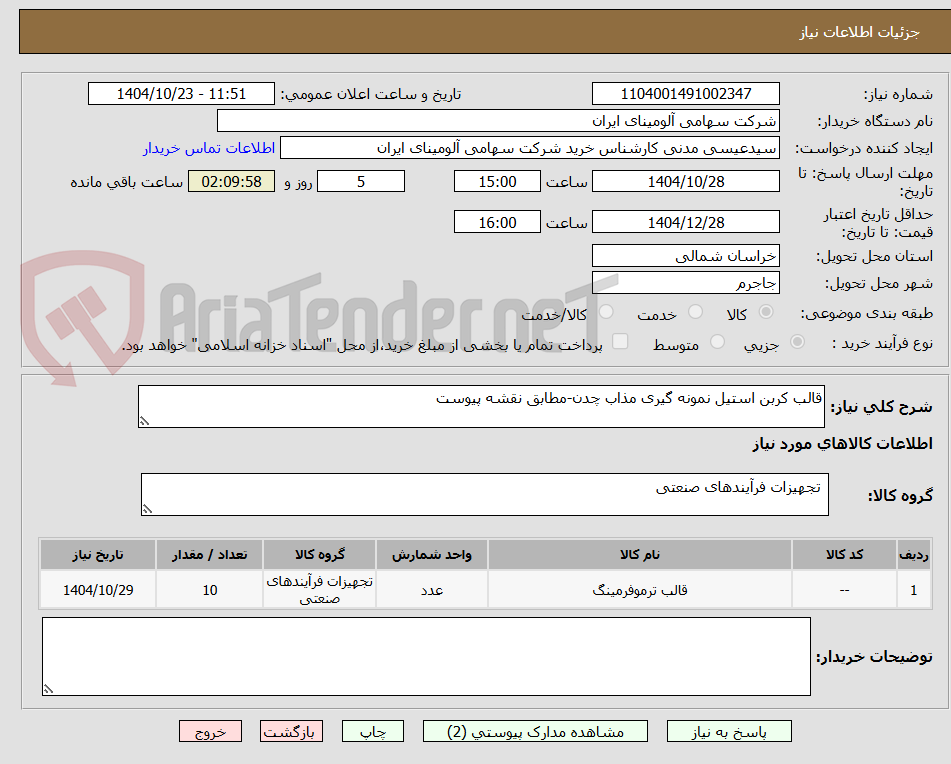Viewport: 951px width, 764px height.
Task: Click the countdown timer 02:09:58
Action: tap(231, 181)
